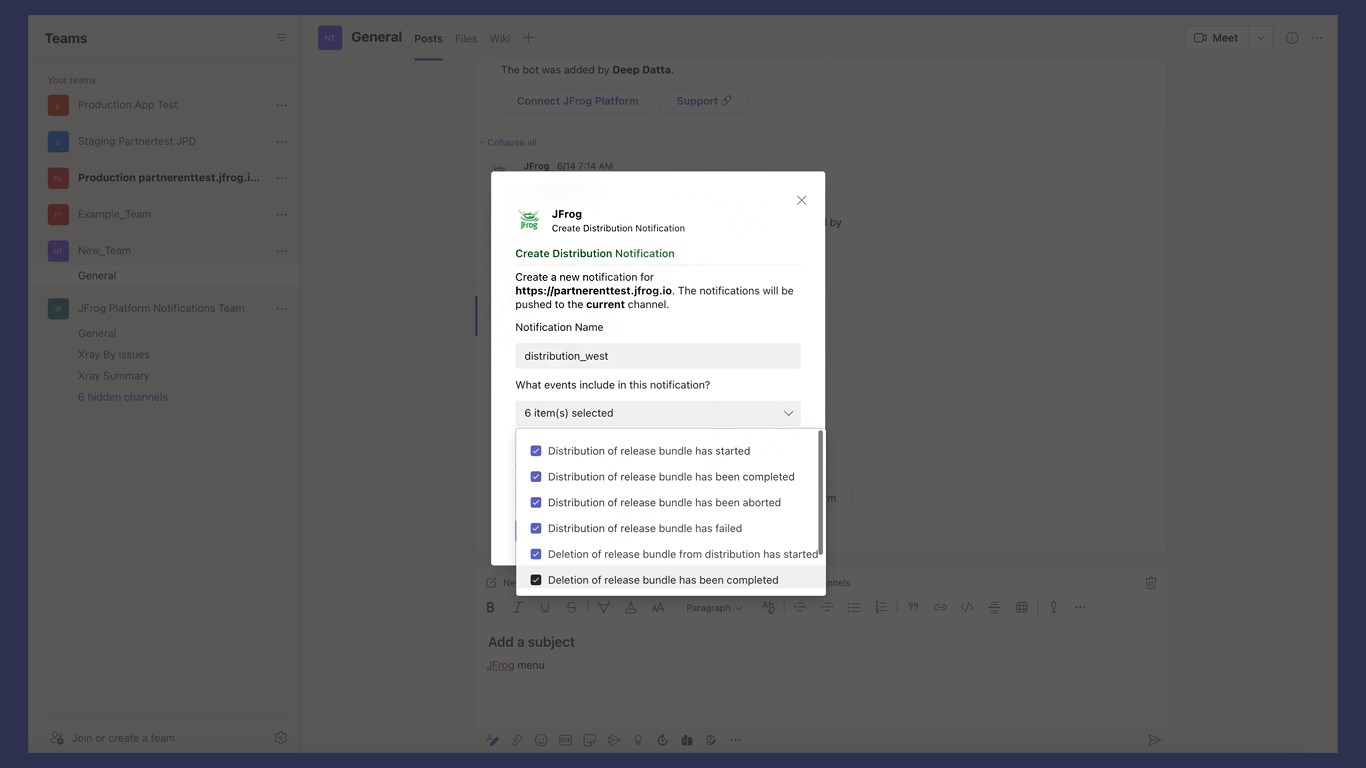Screen dimensions: 1366x768
Task: Uncheck 'Deletion of release bundle has been completed'
Action: 536,580
